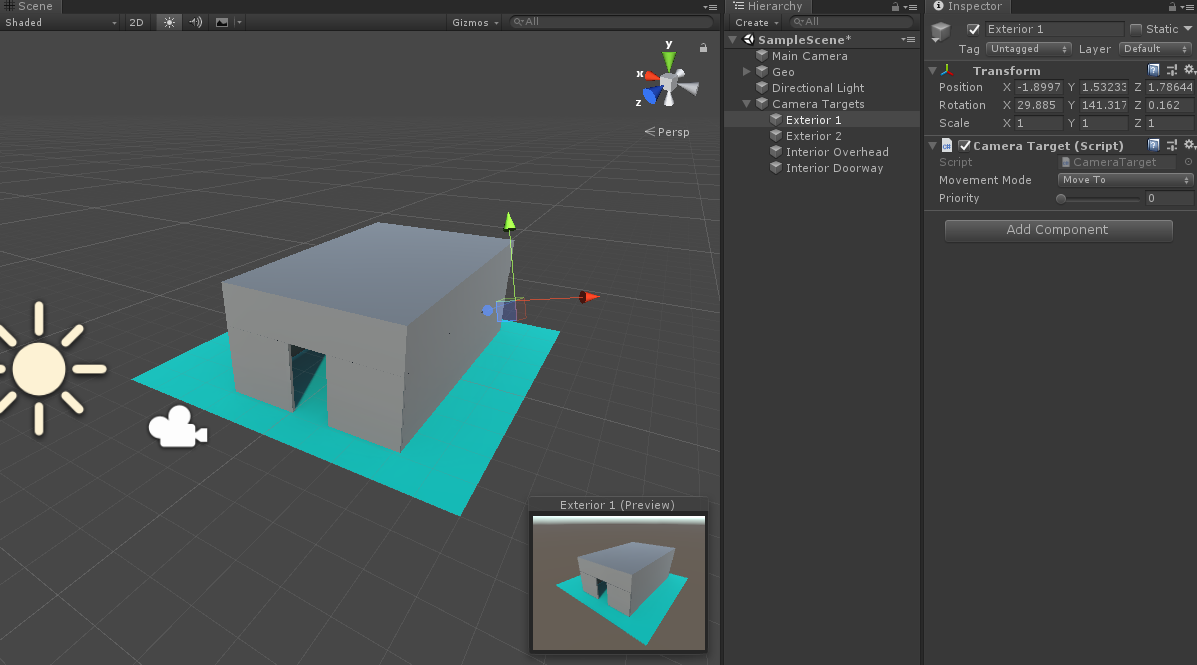Click the Rotation Y value field
The image size is (1197, 665).
pos(1103,105)
